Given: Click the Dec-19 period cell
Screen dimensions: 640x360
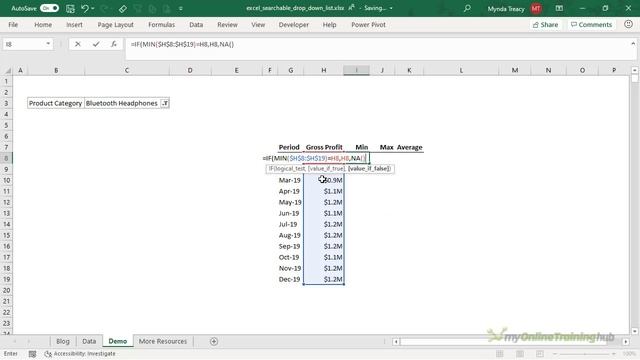Looking at the screenshot, I should (289, 280).
